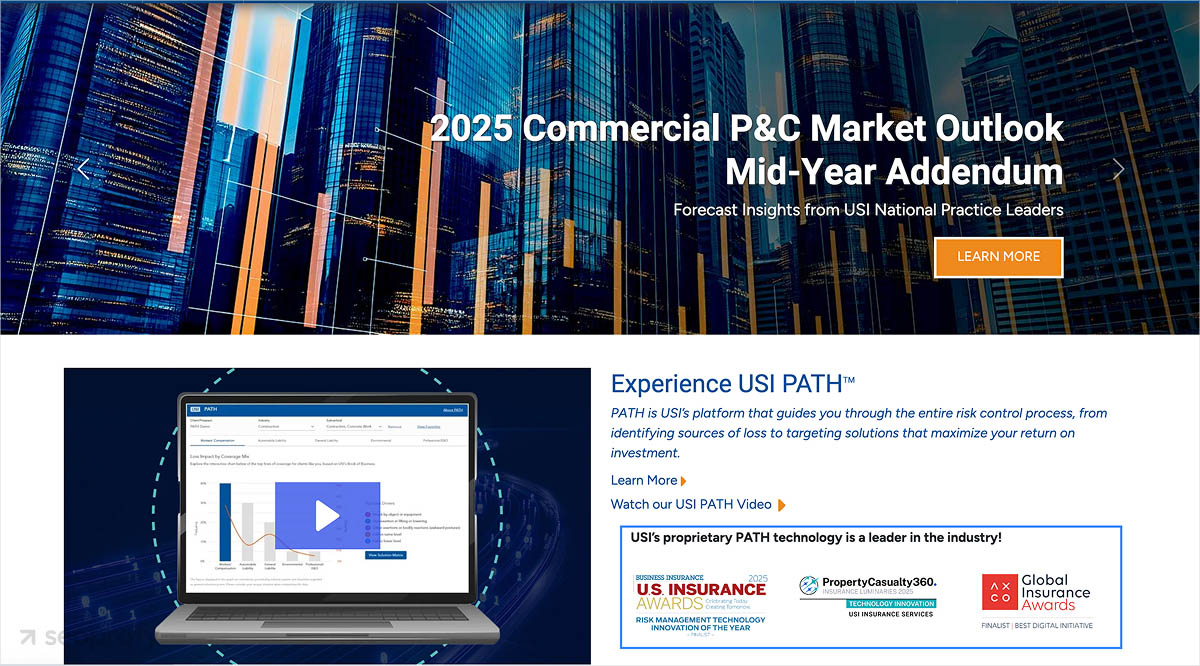Expand the Industry dropdown in PATH demo

[x=285, y=427]
